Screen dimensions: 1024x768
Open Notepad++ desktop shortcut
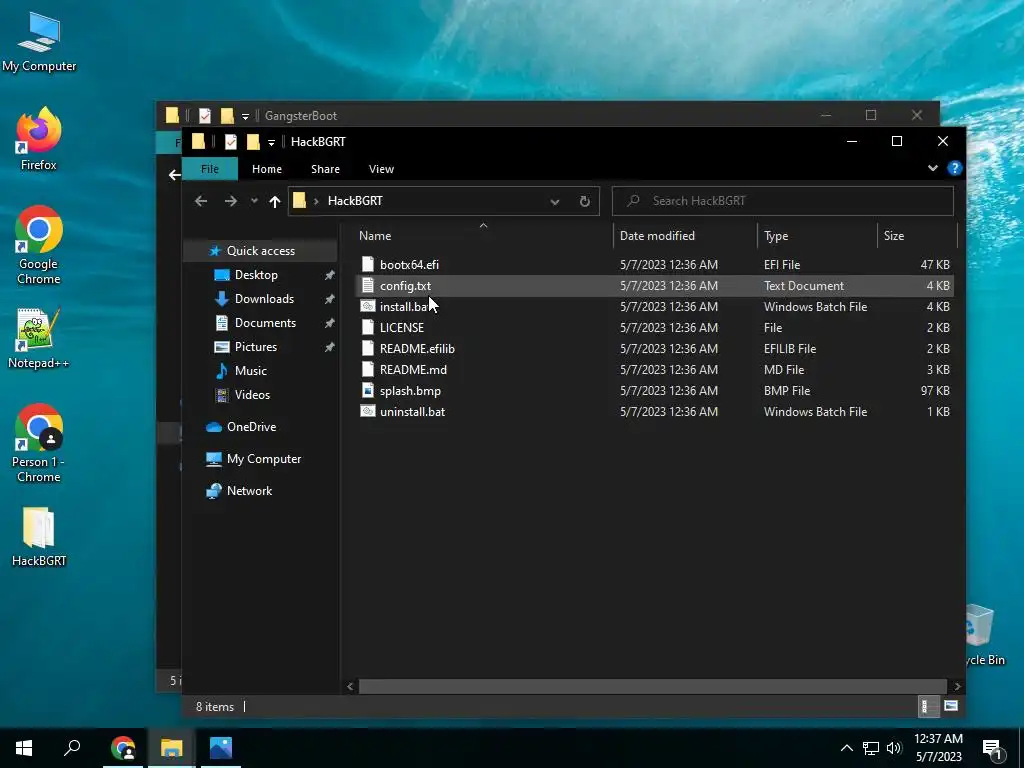pyautogui.click(x=39, y=338)
